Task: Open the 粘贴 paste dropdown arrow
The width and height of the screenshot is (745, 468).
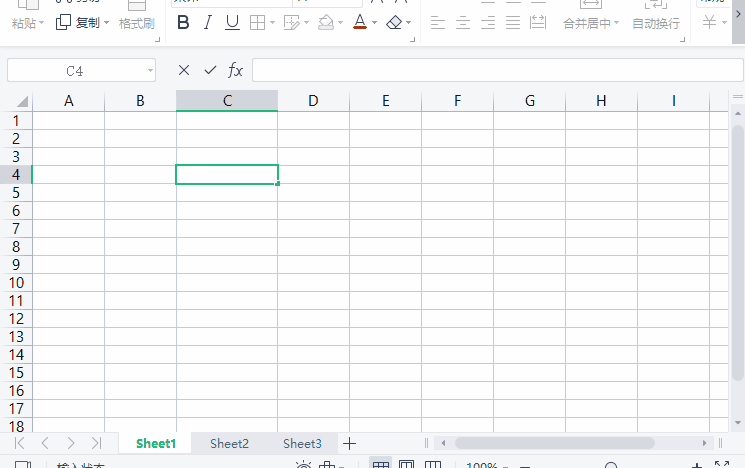Action: click(42, 23)
